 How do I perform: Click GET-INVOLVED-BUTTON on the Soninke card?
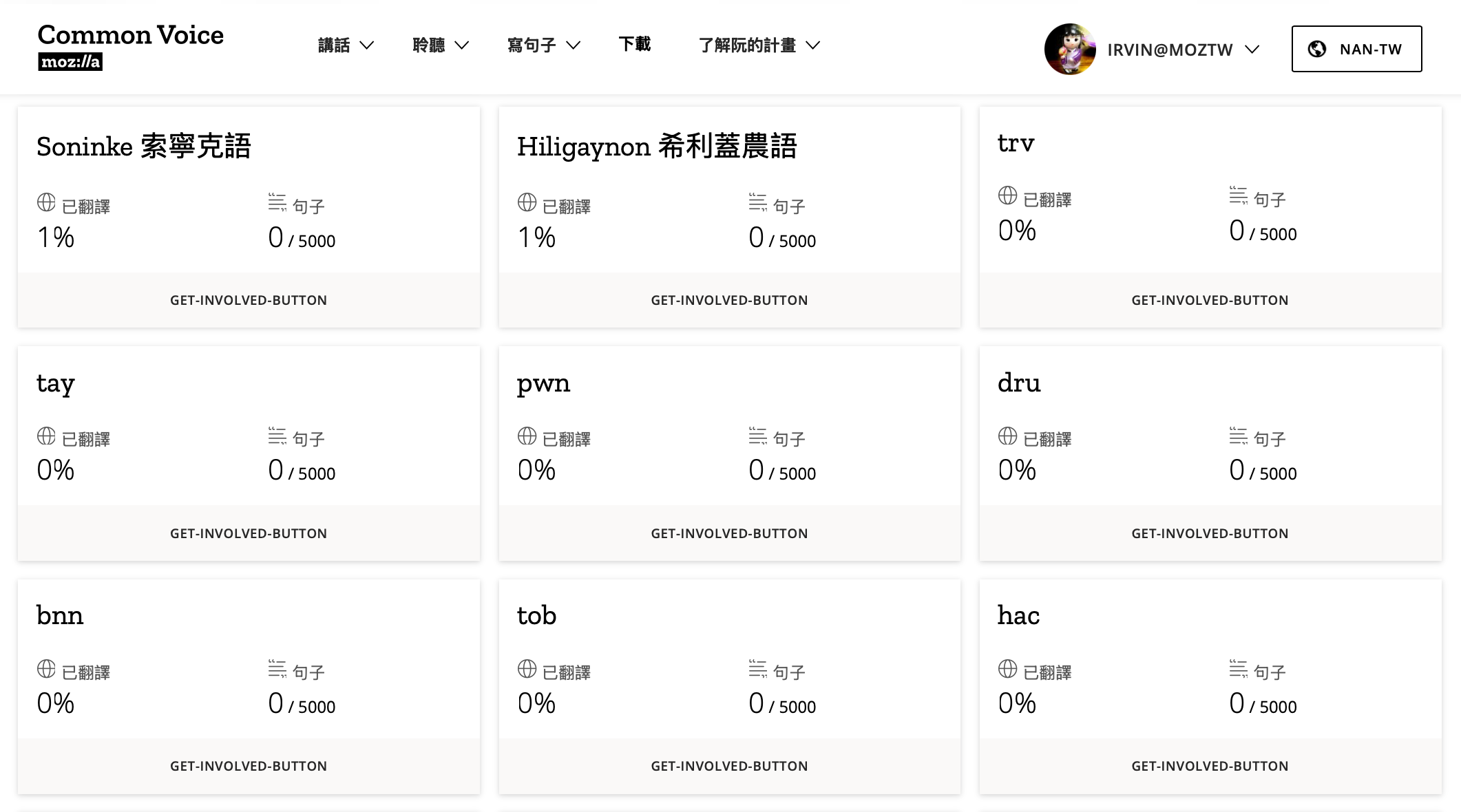click(249, 300)
